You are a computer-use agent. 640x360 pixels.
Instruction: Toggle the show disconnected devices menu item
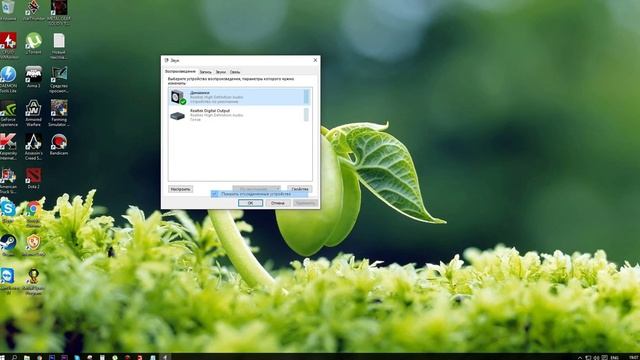pos(259,194)
